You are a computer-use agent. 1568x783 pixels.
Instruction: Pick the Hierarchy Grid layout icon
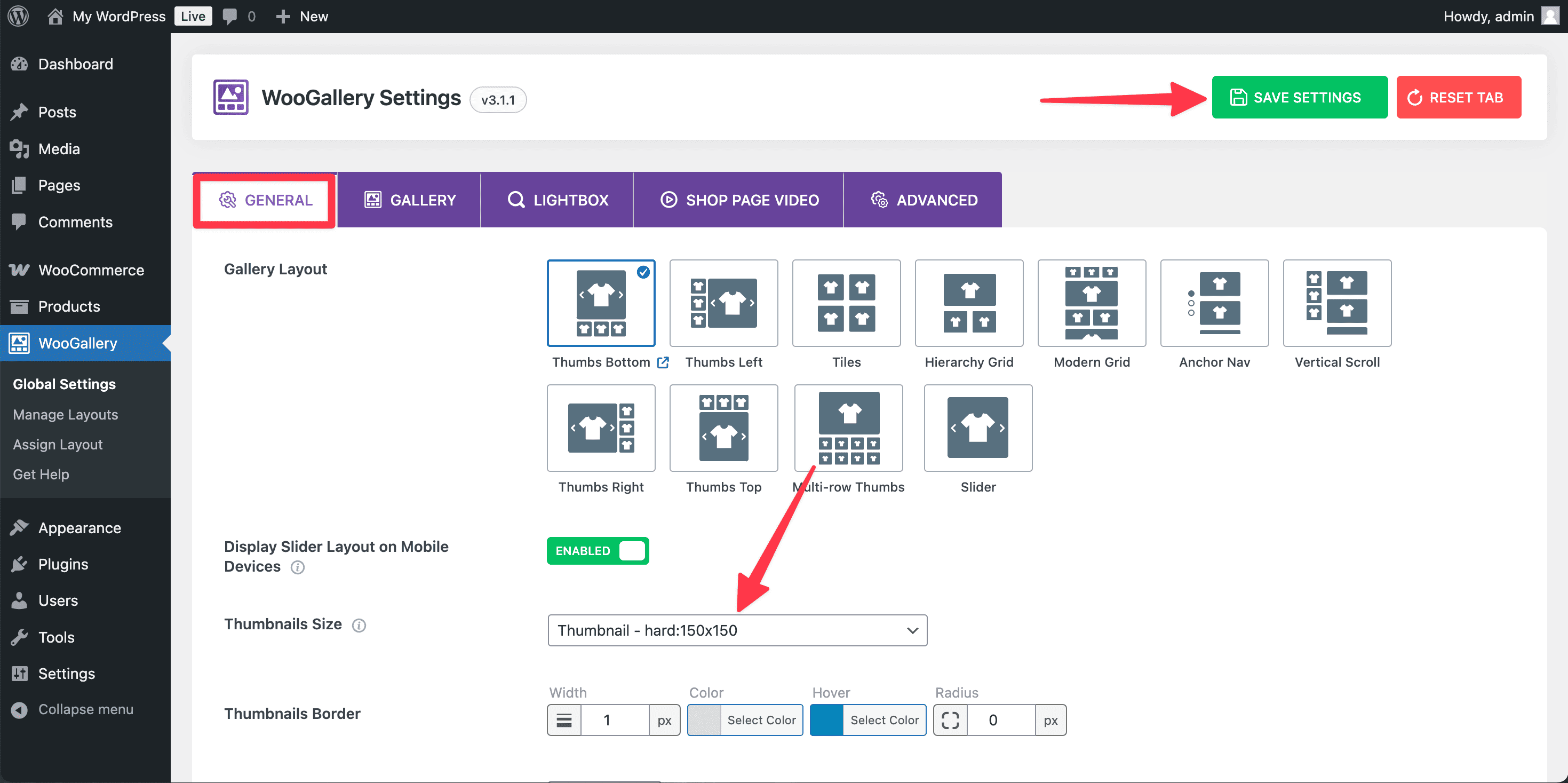click(x=968, y=303)
